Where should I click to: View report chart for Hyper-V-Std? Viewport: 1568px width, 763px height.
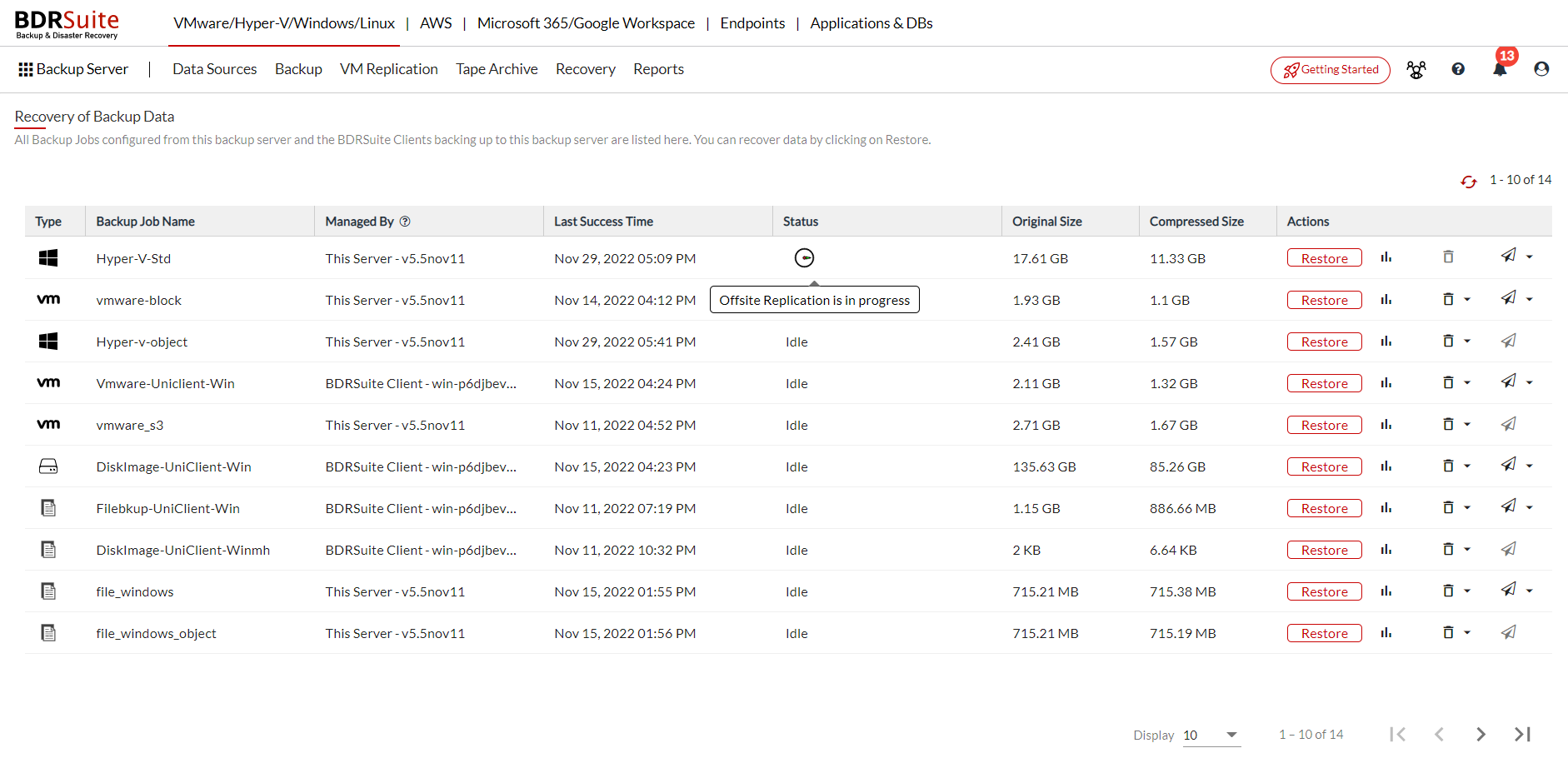[x=1386, y=257]
